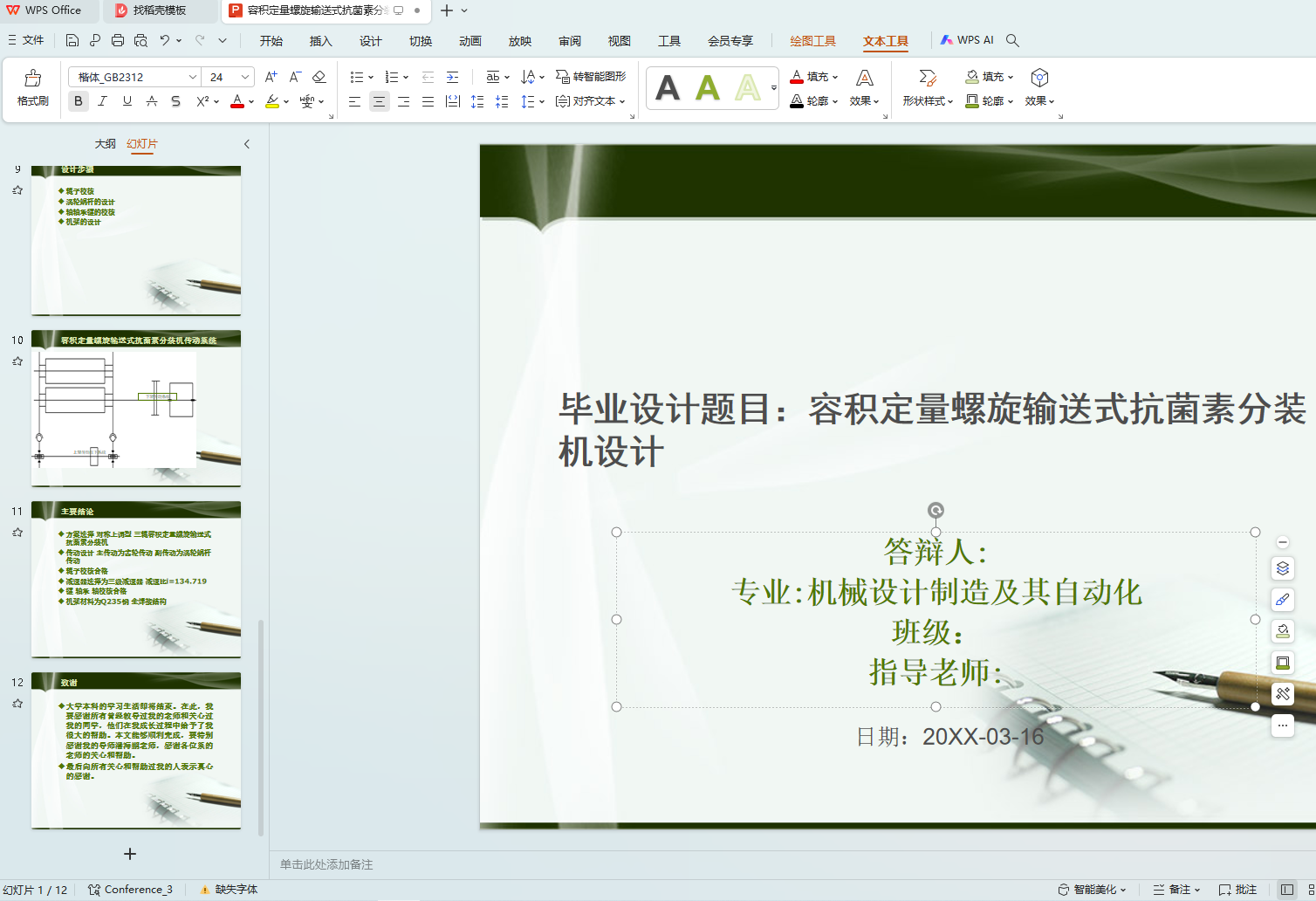
Task: Click the 备注 notes button in status bar
Action: coord(1176,890)
